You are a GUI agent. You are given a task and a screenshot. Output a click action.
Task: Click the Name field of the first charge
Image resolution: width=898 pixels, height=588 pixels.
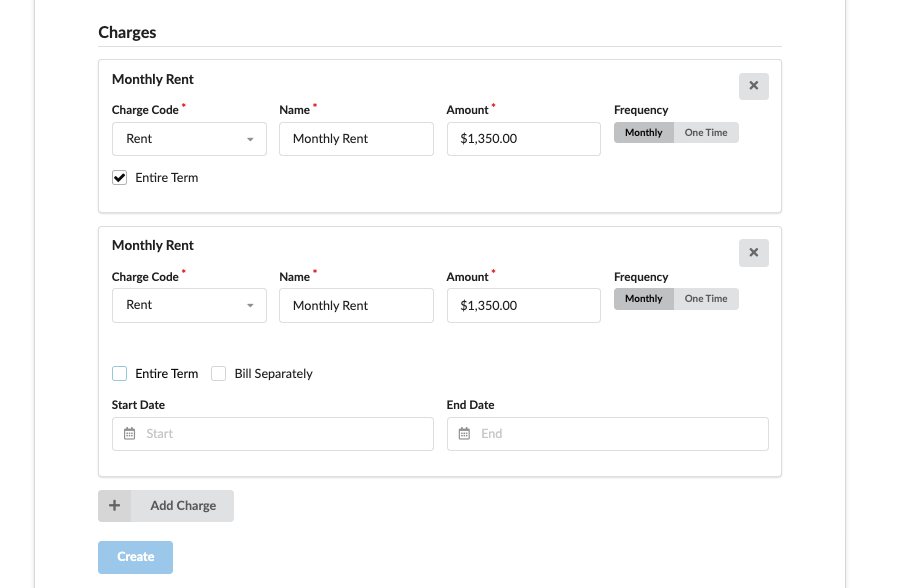356,139
